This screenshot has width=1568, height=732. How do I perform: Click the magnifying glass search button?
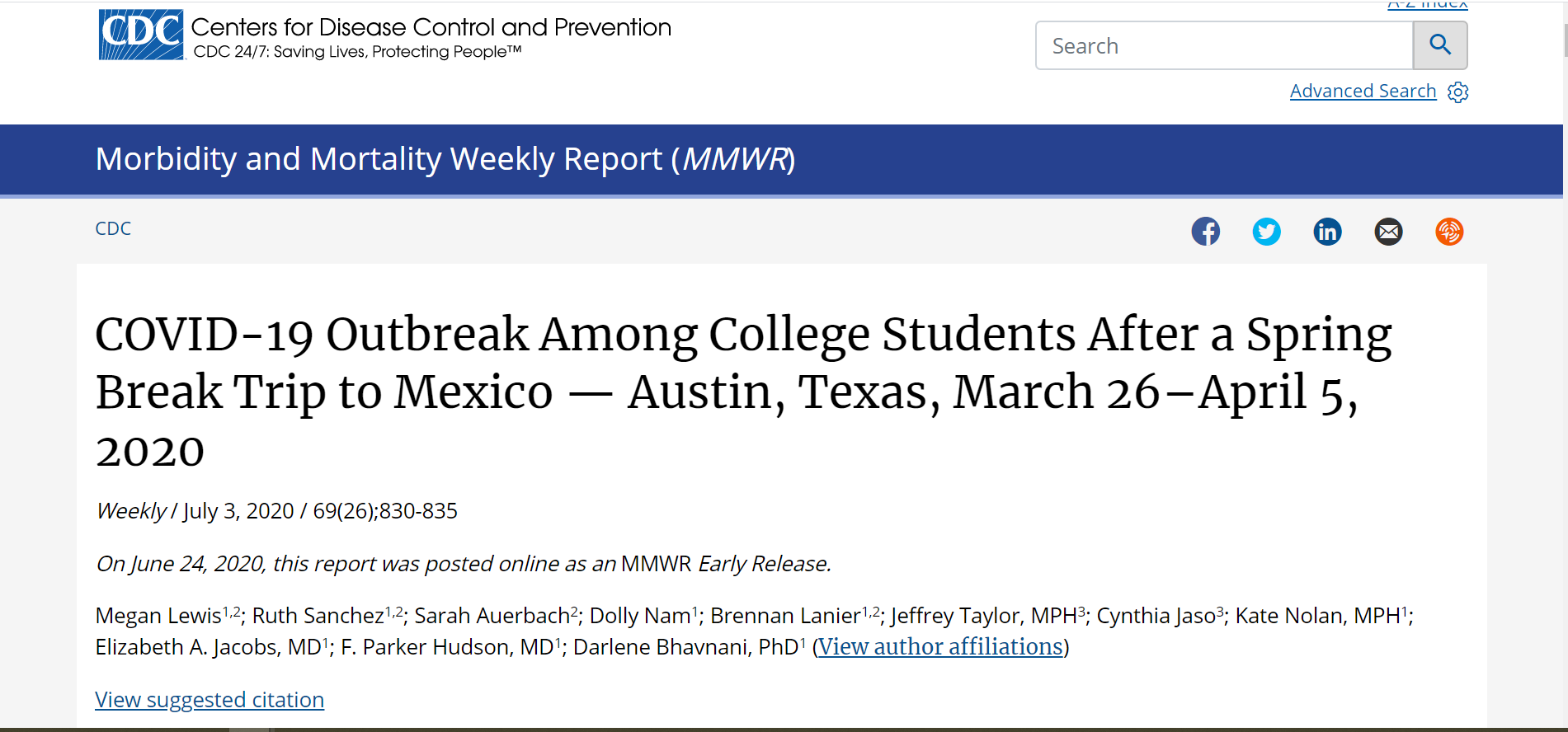click(x=1439, y=45)
